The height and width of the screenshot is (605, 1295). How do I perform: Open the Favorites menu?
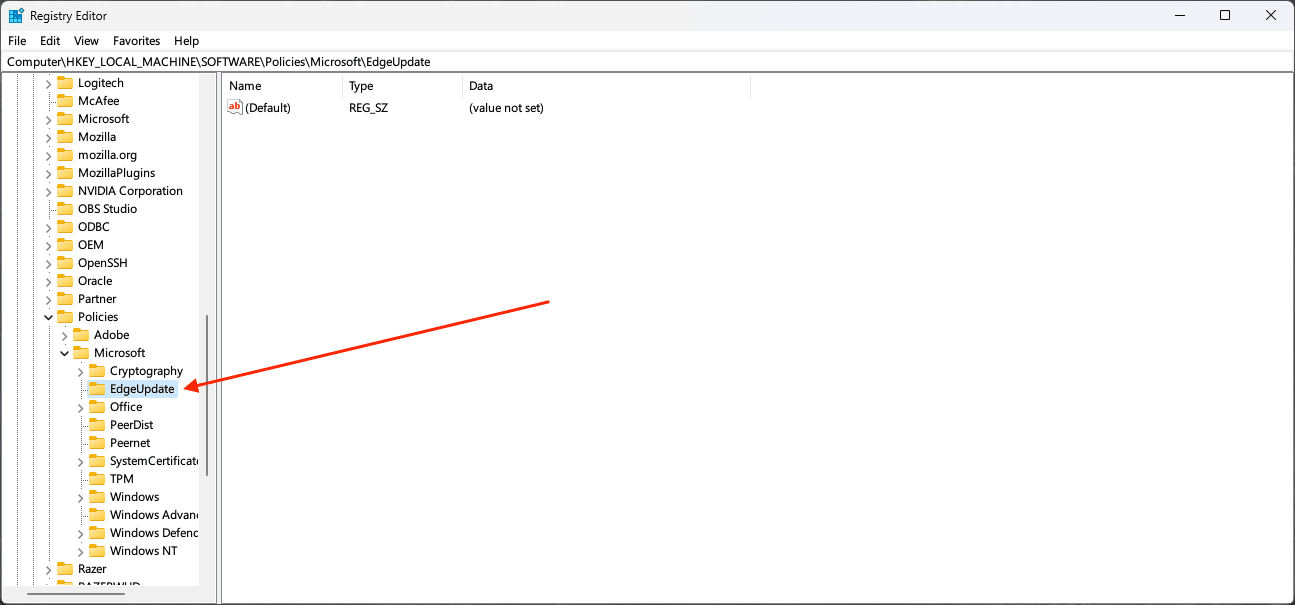click(x=137, y=41)
